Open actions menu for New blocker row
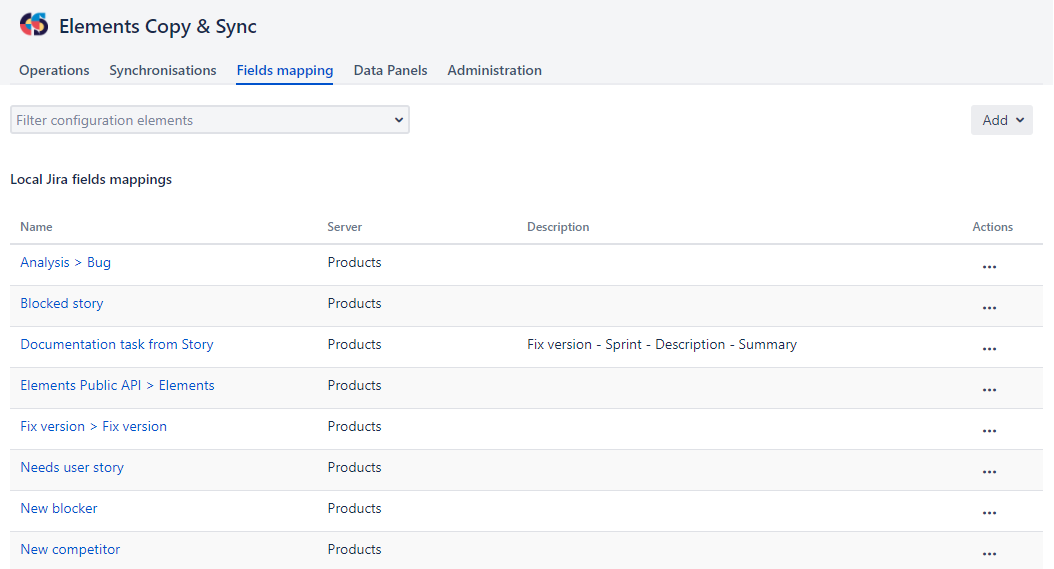This screenshot has height=569, width=1054. 989,513
